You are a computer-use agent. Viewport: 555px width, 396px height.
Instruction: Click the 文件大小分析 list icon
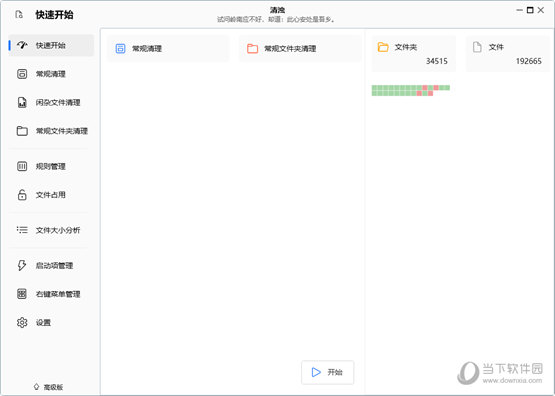pos(22,230)
